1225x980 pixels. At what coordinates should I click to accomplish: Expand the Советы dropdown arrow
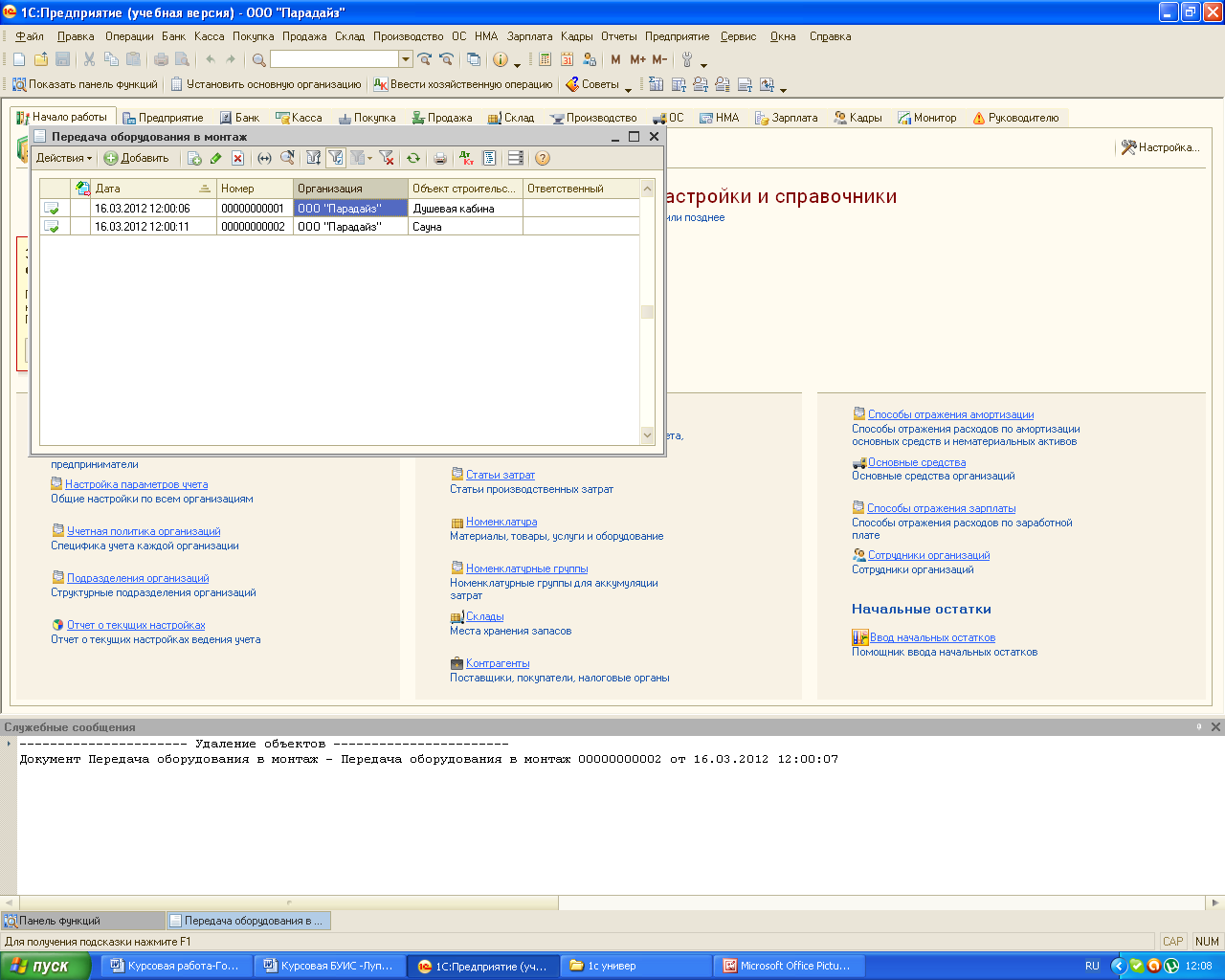(628, 88)
